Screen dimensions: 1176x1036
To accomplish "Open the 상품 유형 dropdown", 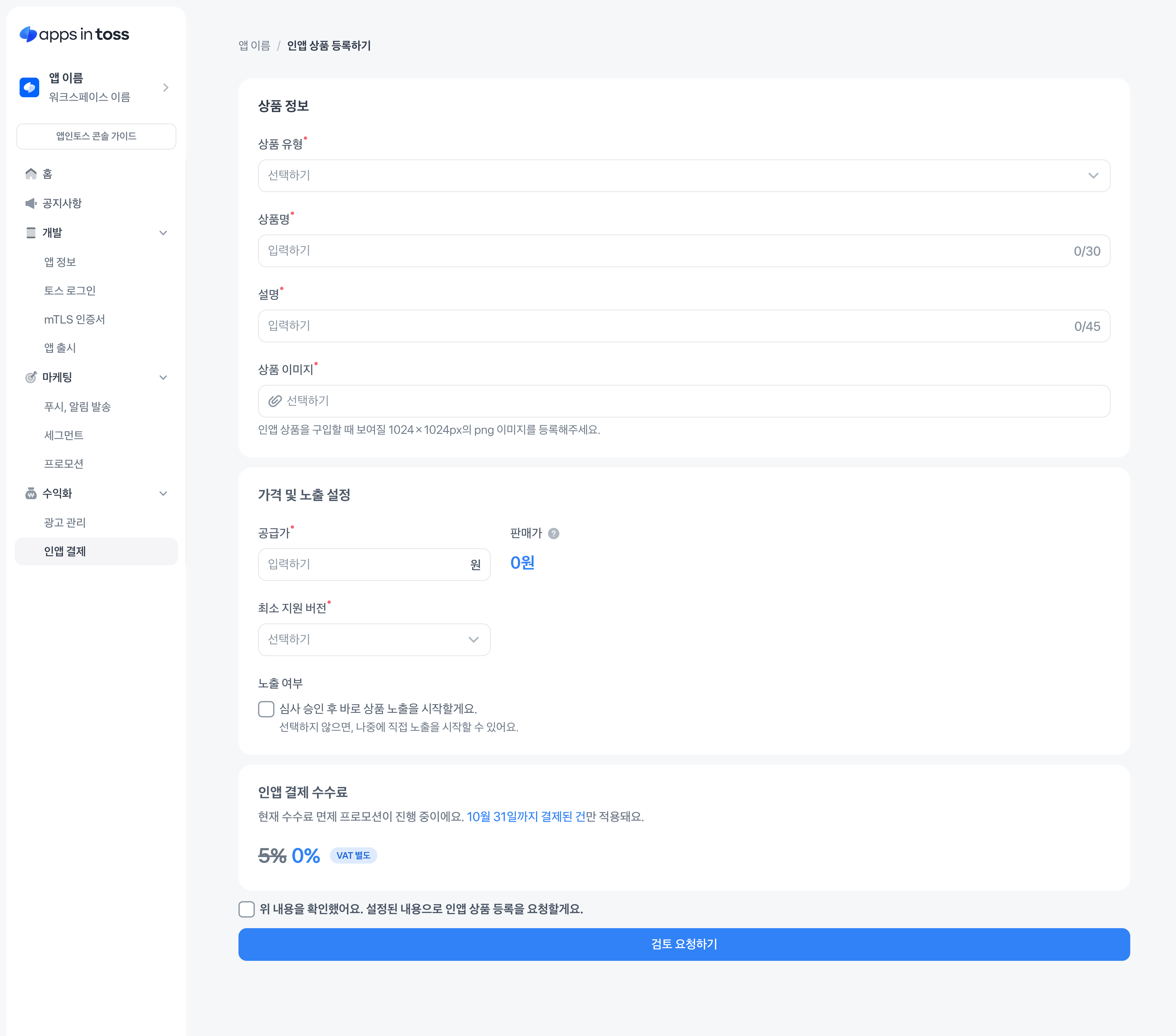I will [684, 175].
